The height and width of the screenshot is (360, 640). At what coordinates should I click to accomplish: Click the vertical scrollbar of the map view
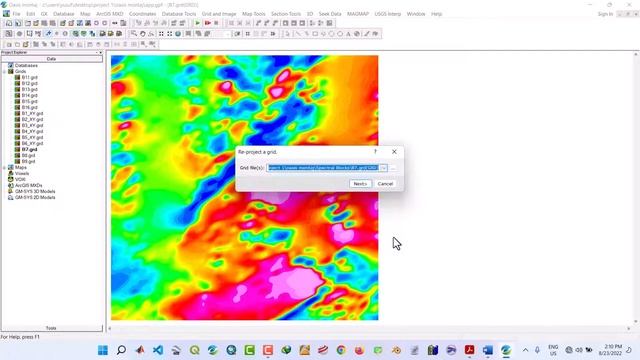point(636,188)
